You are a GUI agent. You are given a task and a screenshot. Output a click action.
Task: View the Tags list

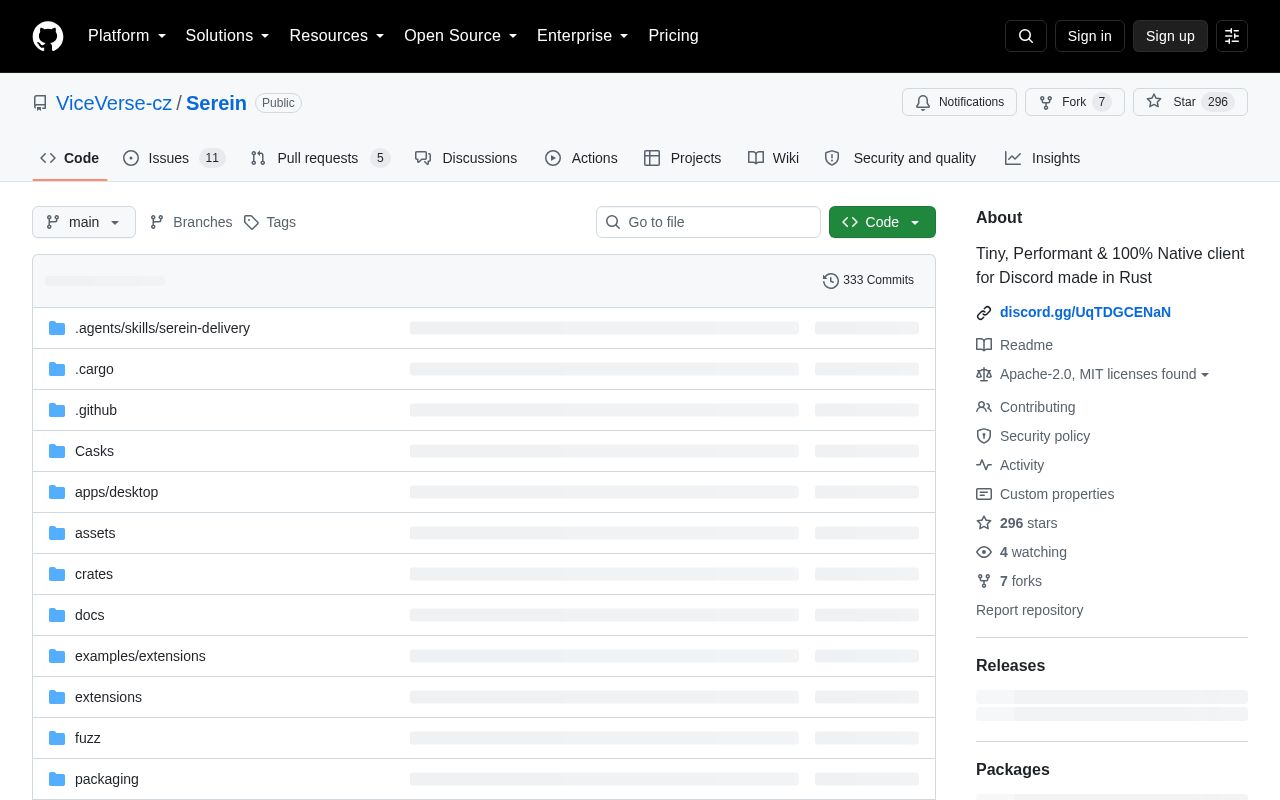(x=270, y=222)
